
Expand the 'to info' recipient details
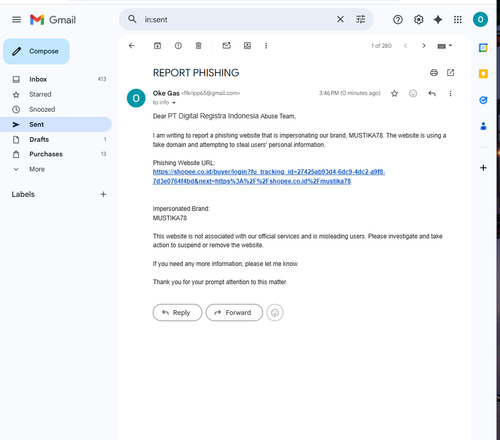coord(174,103)
